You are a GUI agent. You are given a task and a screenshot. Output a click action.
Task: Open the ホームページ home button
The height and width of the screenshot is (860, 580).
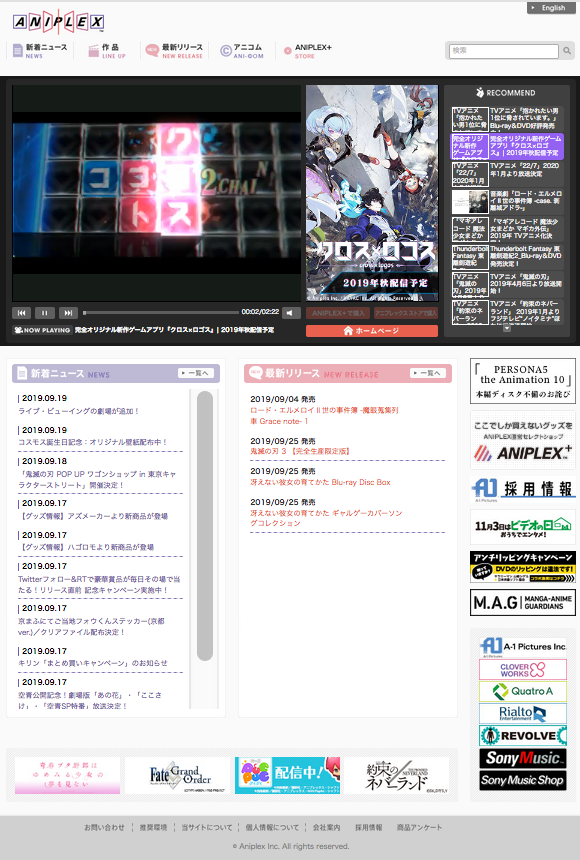pyautogui.click(x=372, y=331)
